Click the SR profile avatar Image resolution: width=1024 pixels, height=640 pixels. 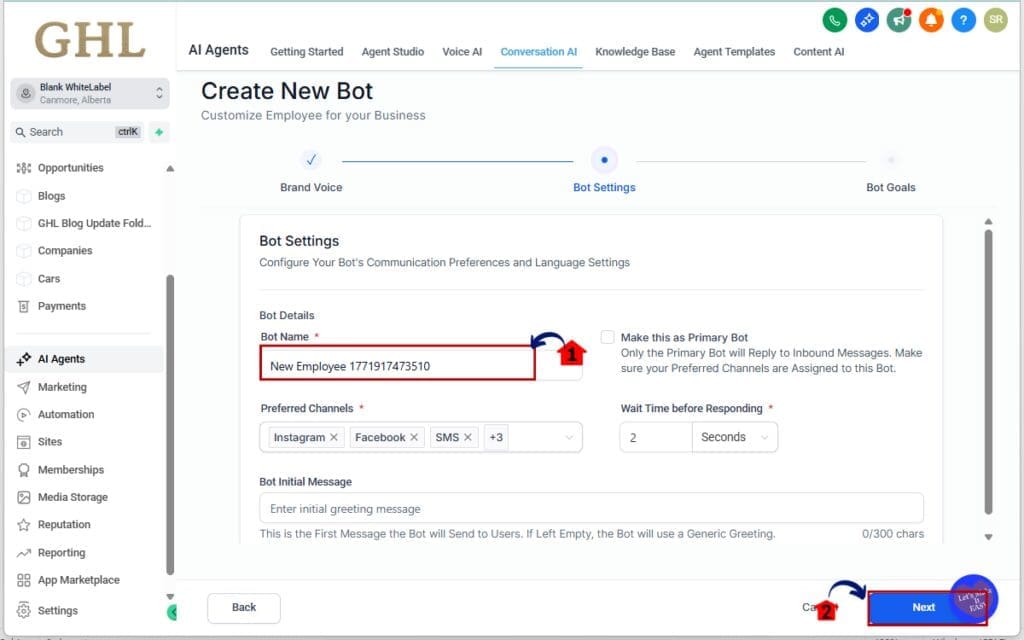coord(996,19)
